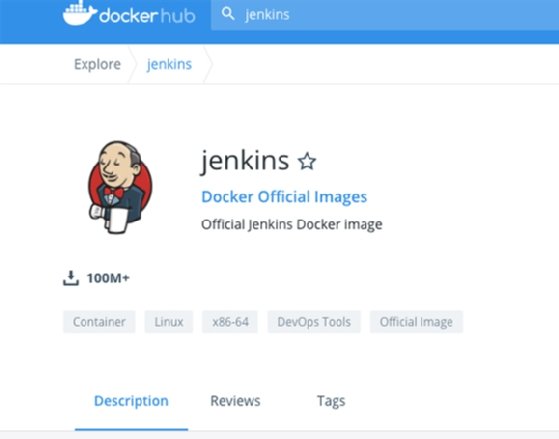
Task: Select the Official Image tag chip
Action: click(x=416, y=322)
